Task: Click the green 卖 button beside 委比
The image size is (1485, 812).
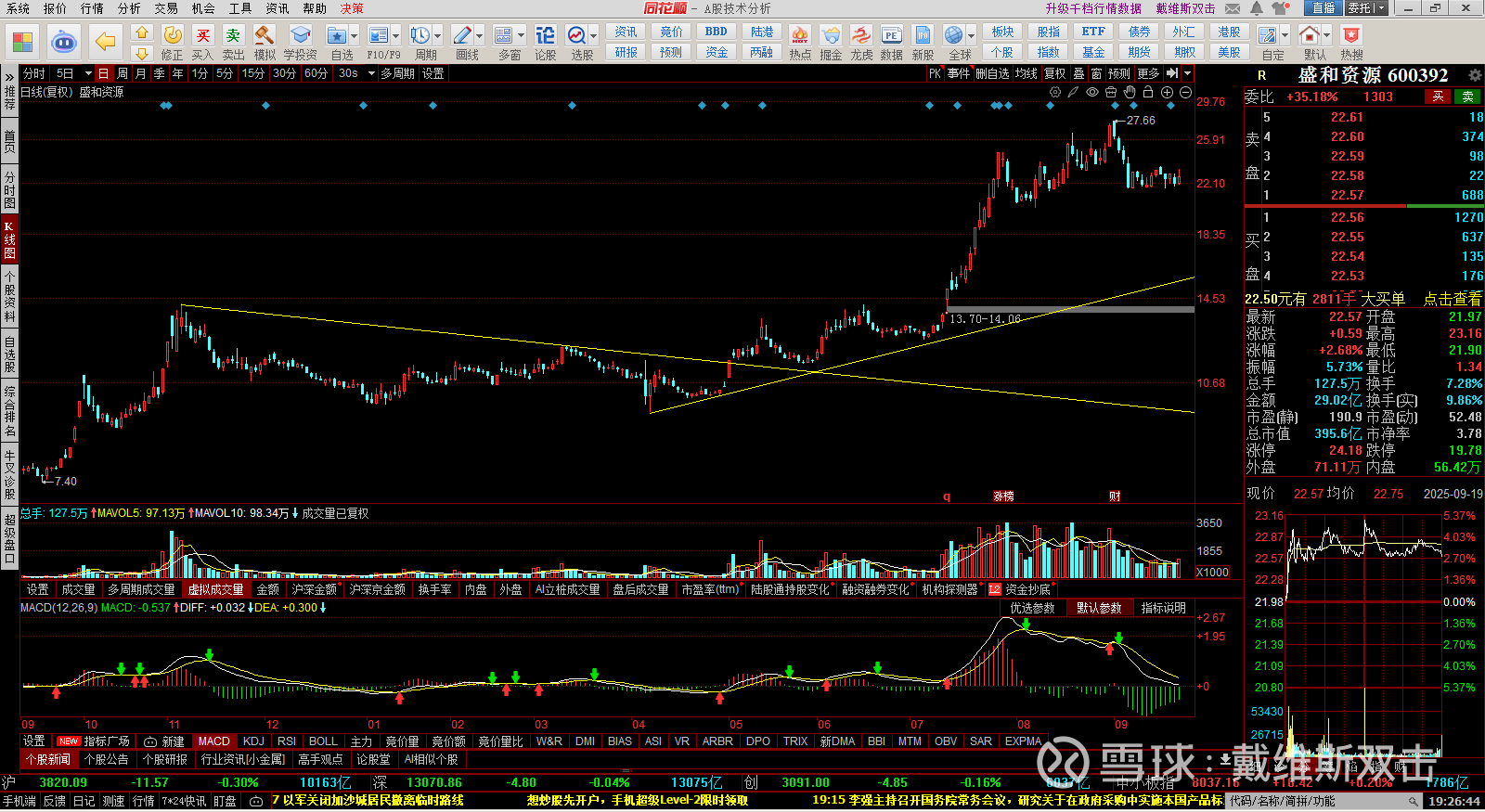Action: pos(1468,97)
